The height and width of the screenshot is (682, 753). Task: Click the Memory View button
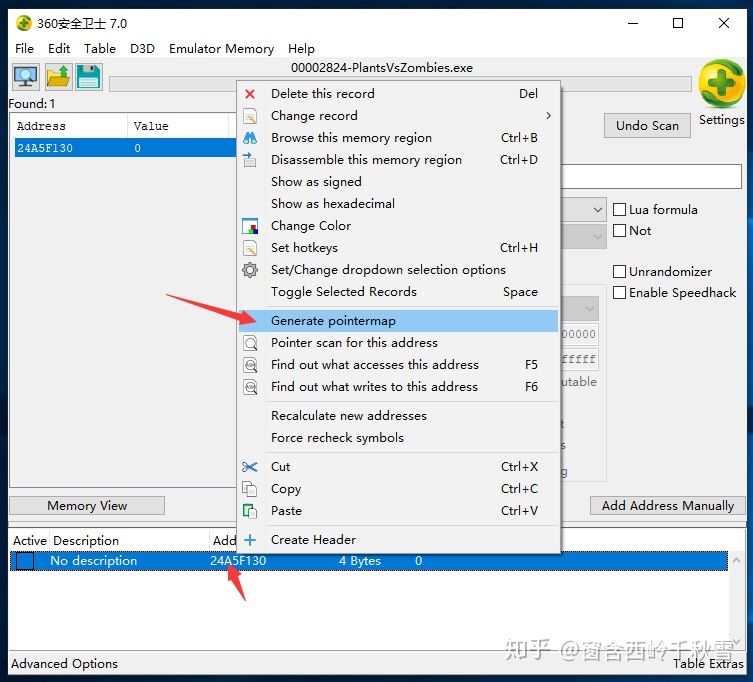[87, 506]
